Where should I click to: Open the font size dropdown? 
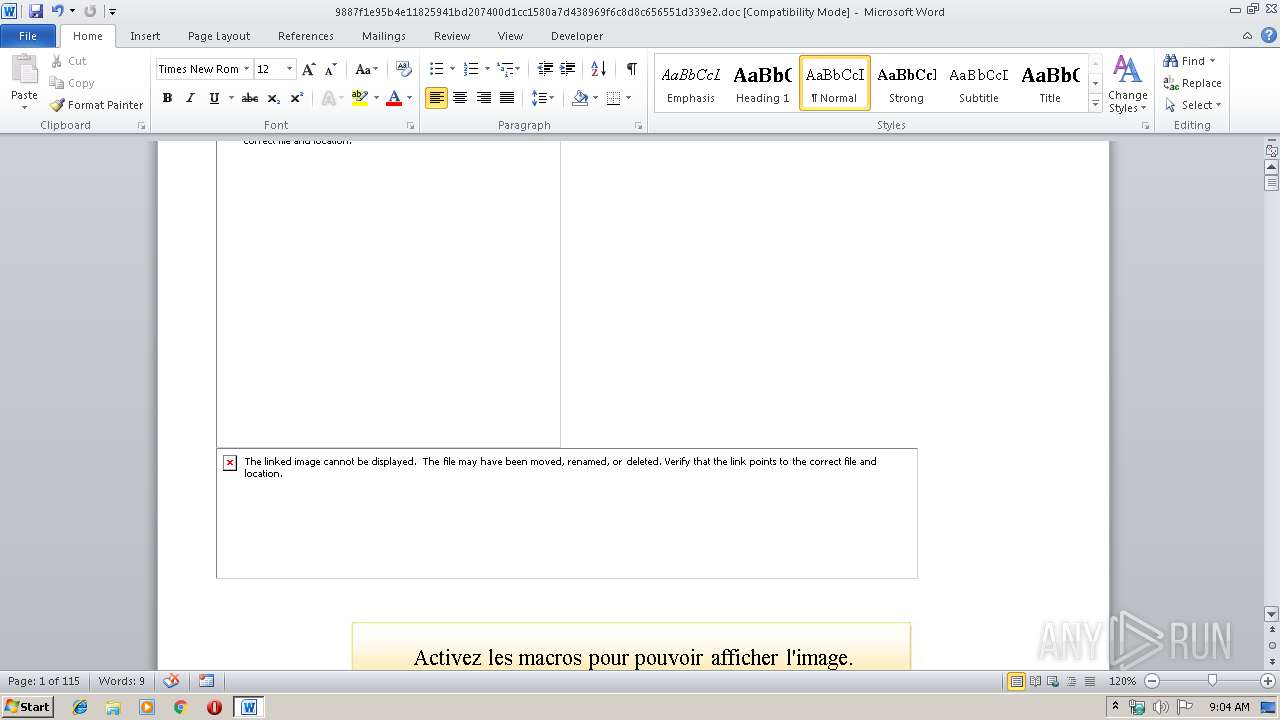click(x=290, y=69)
